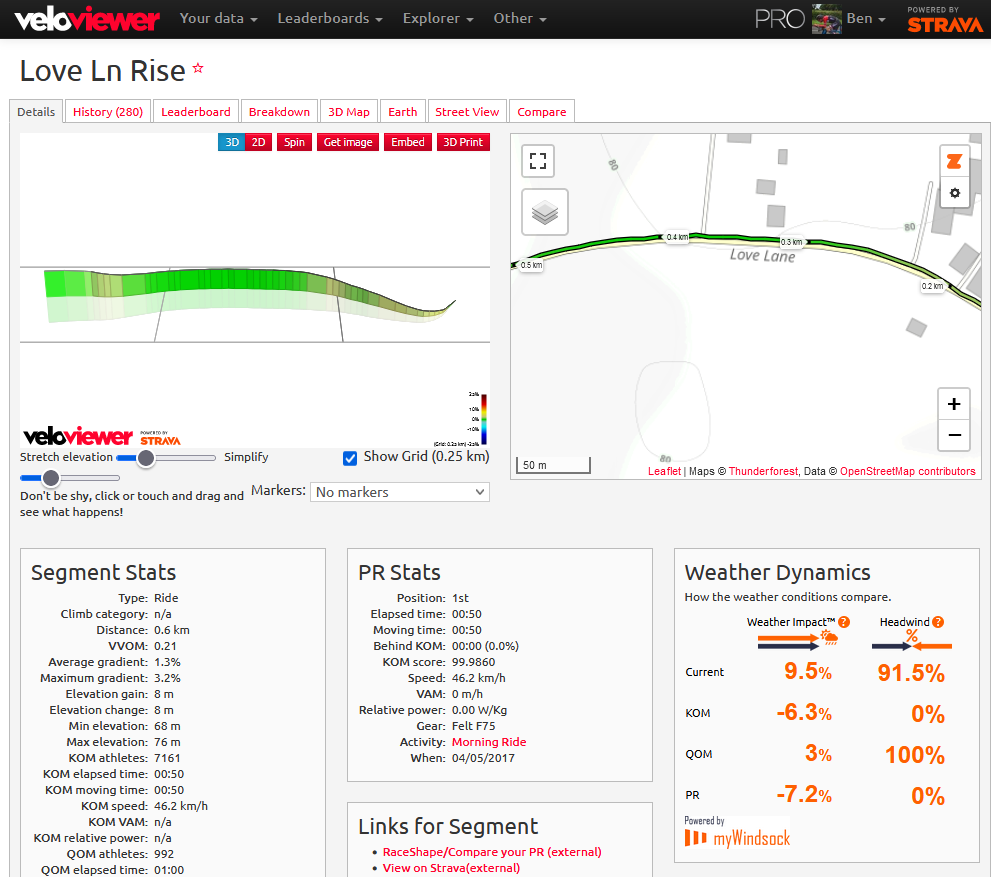The image size is (991, 877).
Task: Click the Weather Impact help icon
Action: click(x=844, y=622)
